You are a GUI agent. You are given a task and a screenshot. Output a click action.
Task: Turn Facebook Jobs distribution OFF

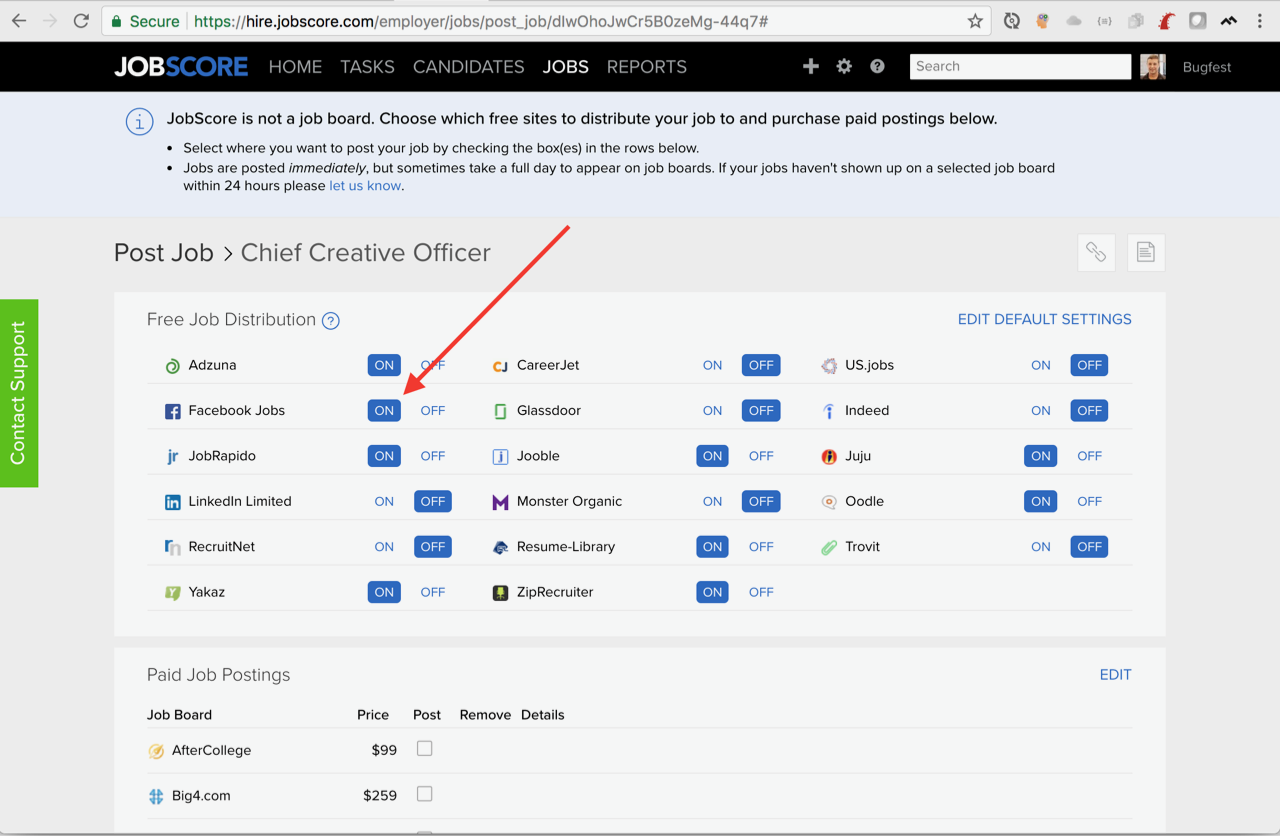click(x=433, y=410)
